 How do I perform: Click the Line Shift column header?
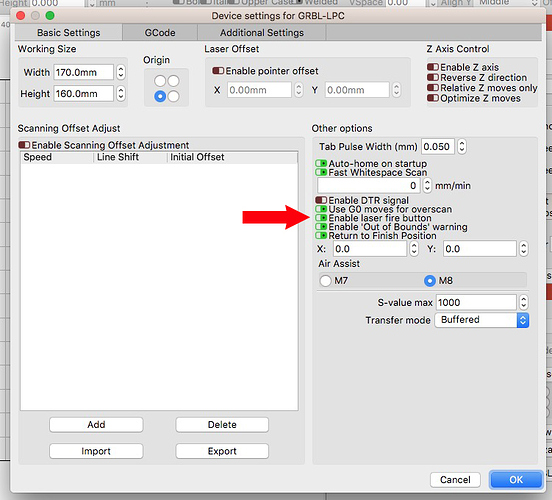pos(130,157)
